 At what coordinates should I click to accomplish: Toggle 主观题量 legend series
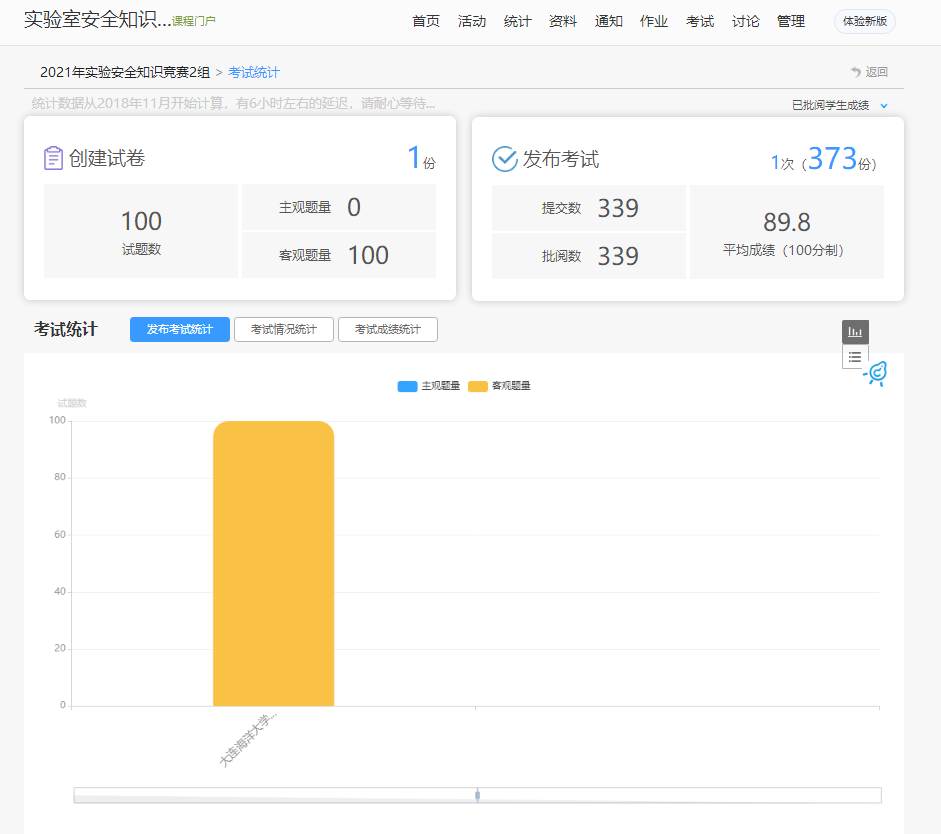coord(429,386)
